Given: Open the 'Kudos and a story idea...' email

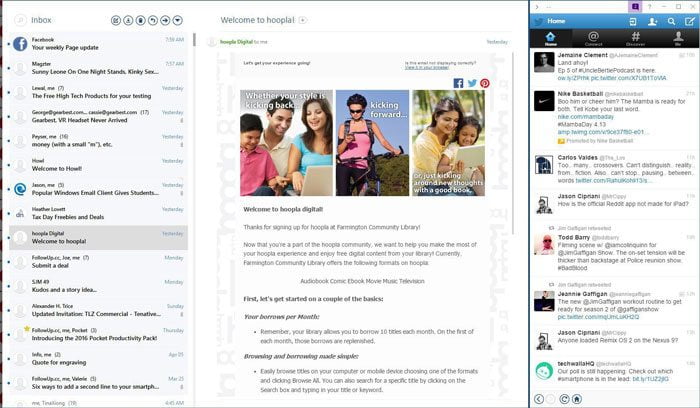Looking at the screenshot, I should tap(98, 286).
